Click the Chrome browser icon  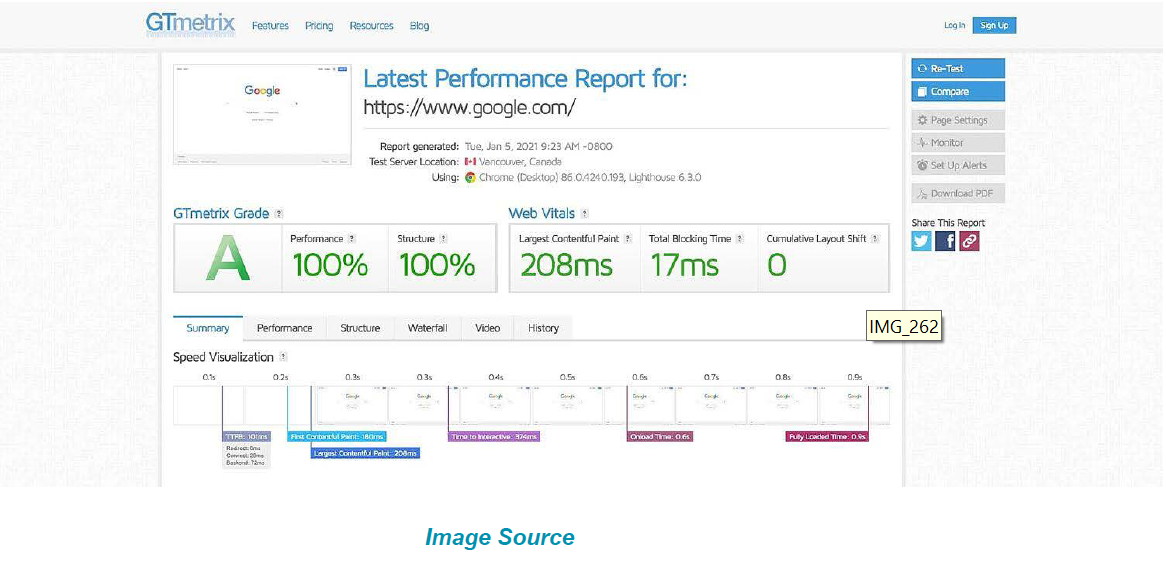tap(470, 178)
